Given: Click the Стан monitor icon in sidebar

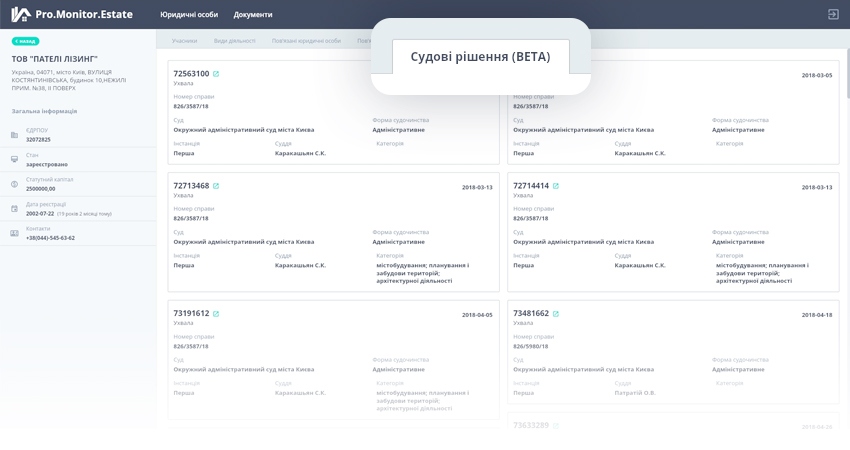Looking at the screenshot, I should pyautogui.click(x=14, y=160).
